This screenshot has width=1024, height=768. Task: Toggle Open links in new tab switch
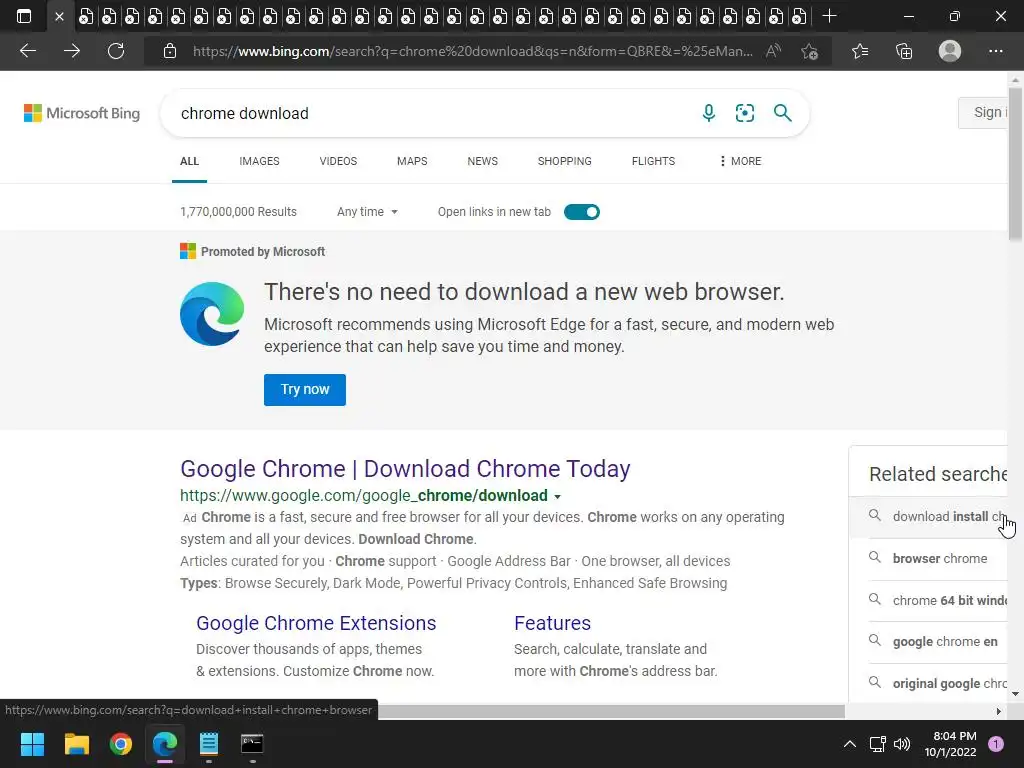[581, 212]
